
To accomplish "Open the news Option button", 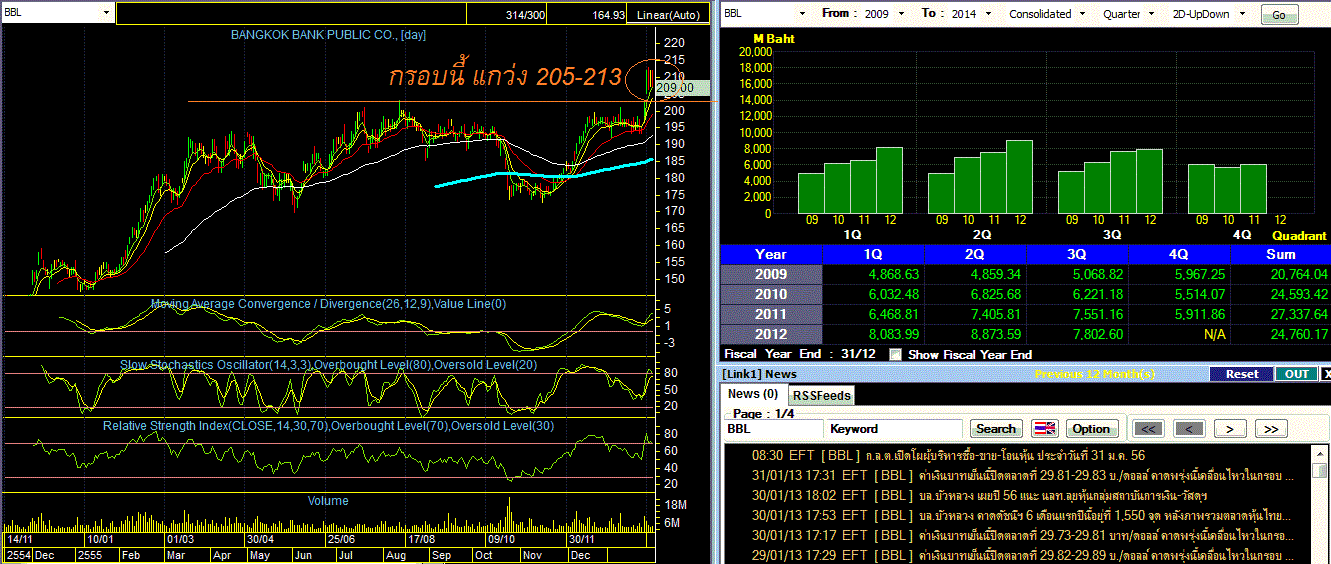I will click(x=1091, y=428).
